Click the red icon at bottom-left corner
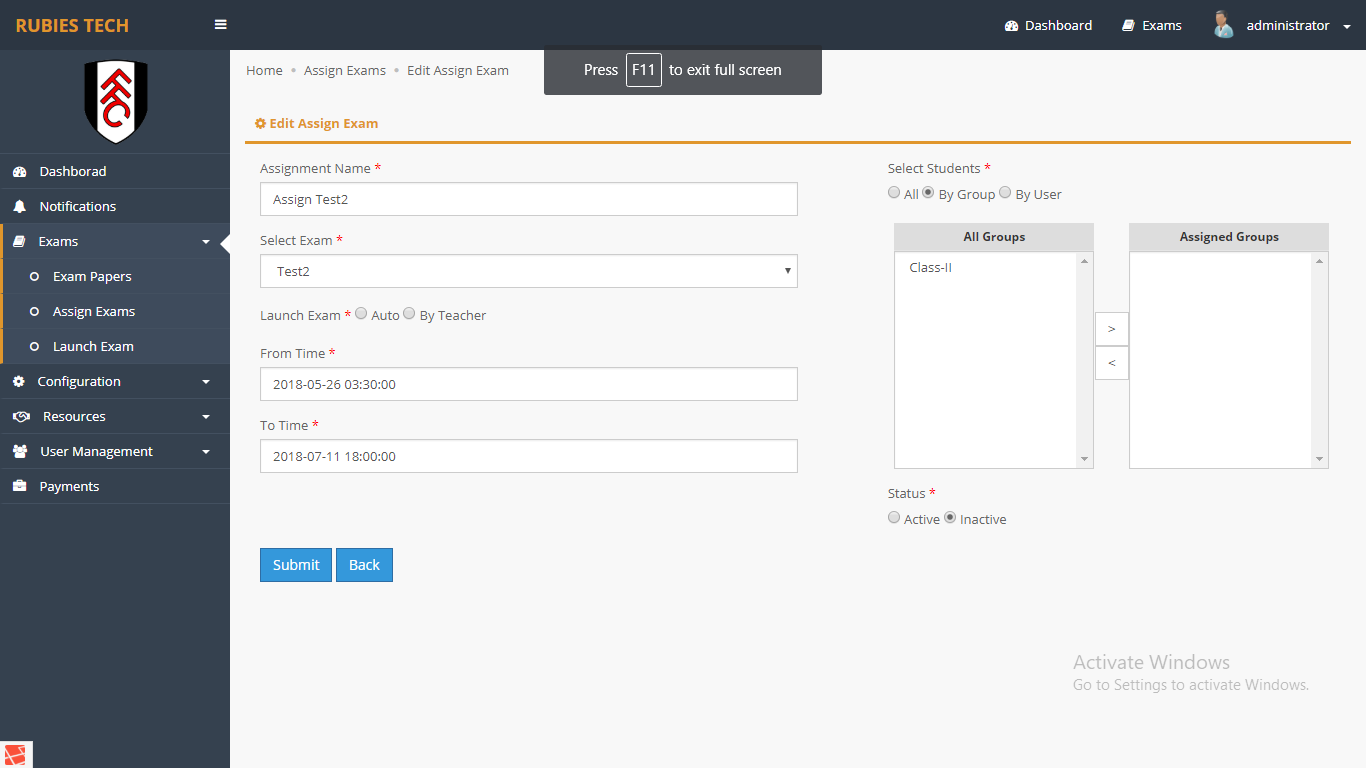 click(17, 754)
